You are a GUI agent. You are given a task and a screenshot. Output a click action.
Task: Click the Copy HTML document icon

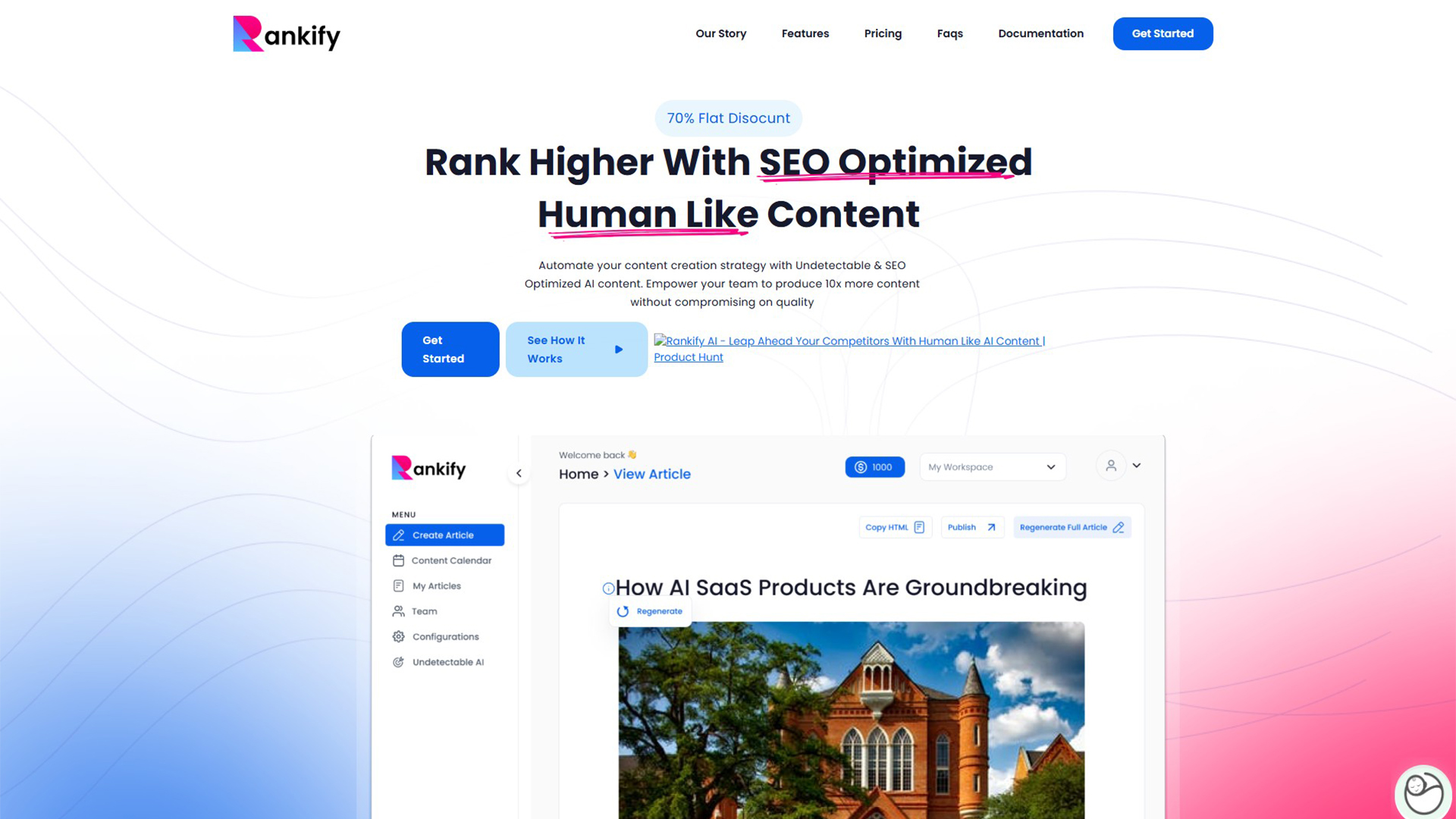(x=919, y=527)
